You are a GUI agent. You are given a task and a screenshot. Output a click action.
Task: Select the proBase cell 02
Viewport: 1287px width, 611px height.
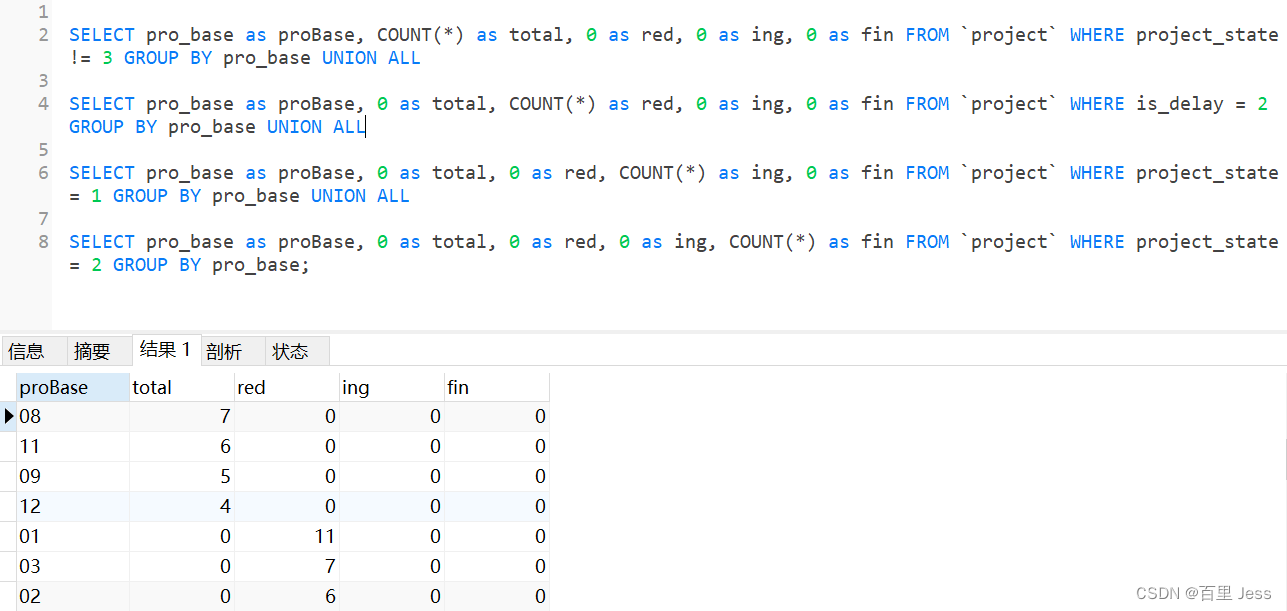point(73,596)
